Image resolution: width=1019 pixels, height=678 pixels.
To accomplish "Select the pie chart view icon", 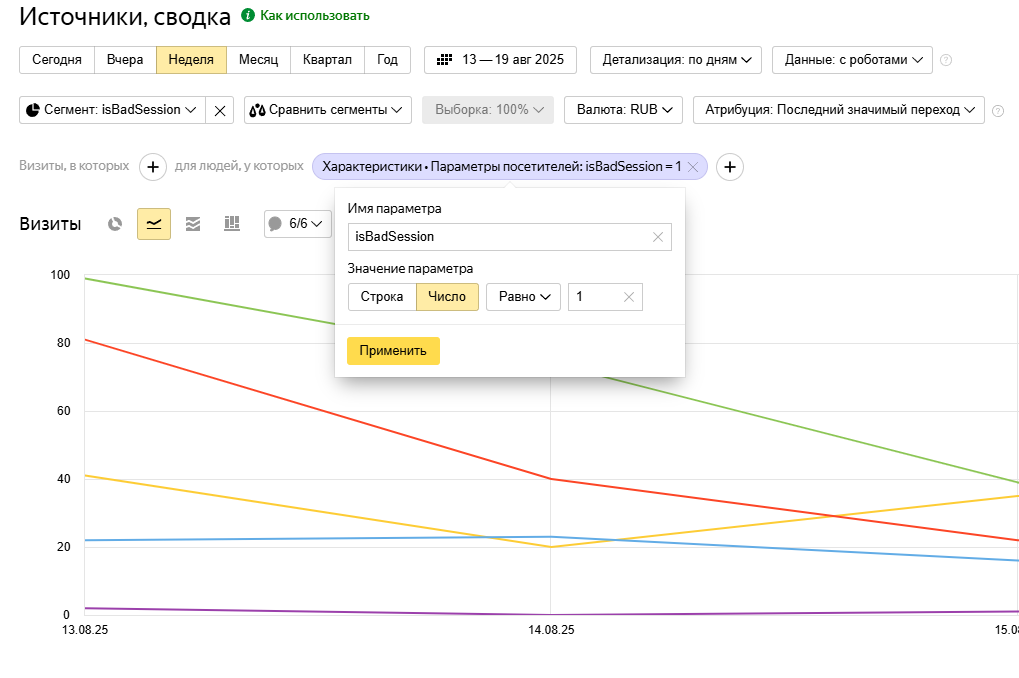I will coord(115,224).
